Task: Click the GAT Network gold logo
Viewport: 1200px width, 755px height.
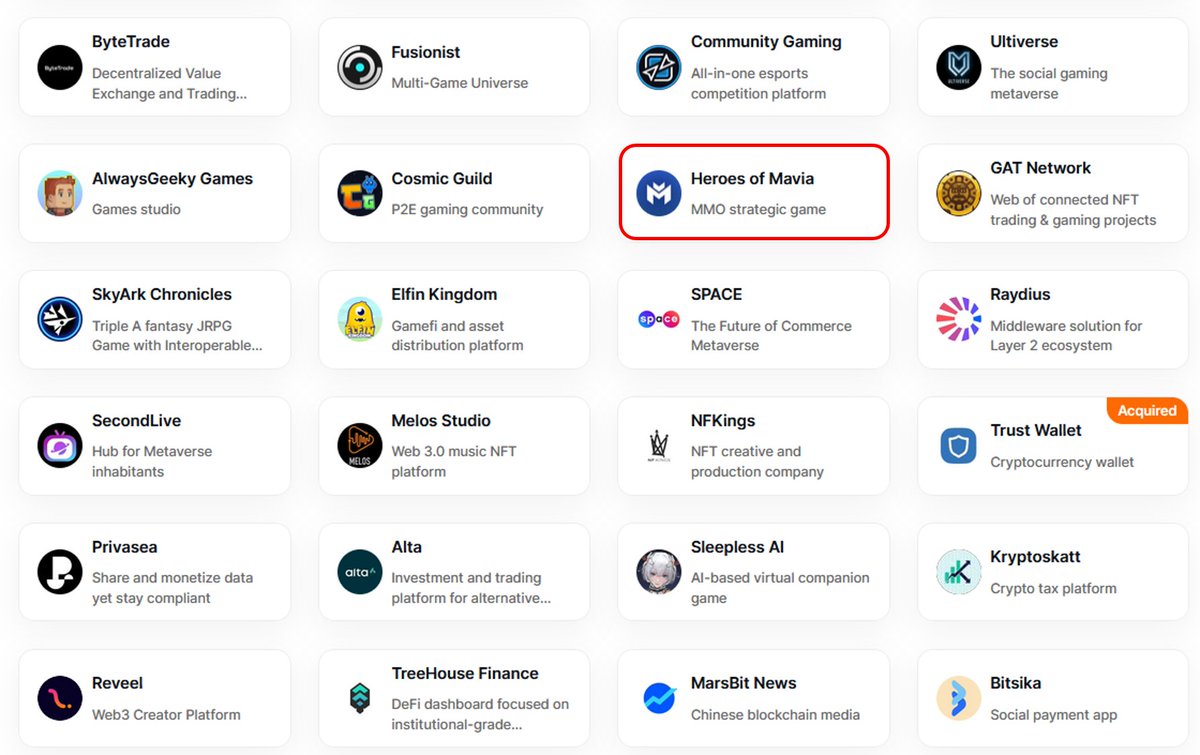Action: 958,193
